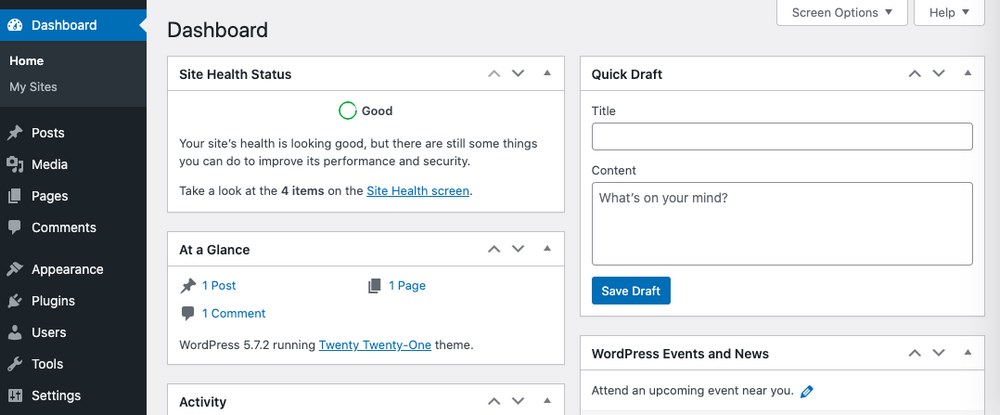The image size is (1000, 415).
Task: Click the Comments bubble icon in sidebar
Action: 15,228
